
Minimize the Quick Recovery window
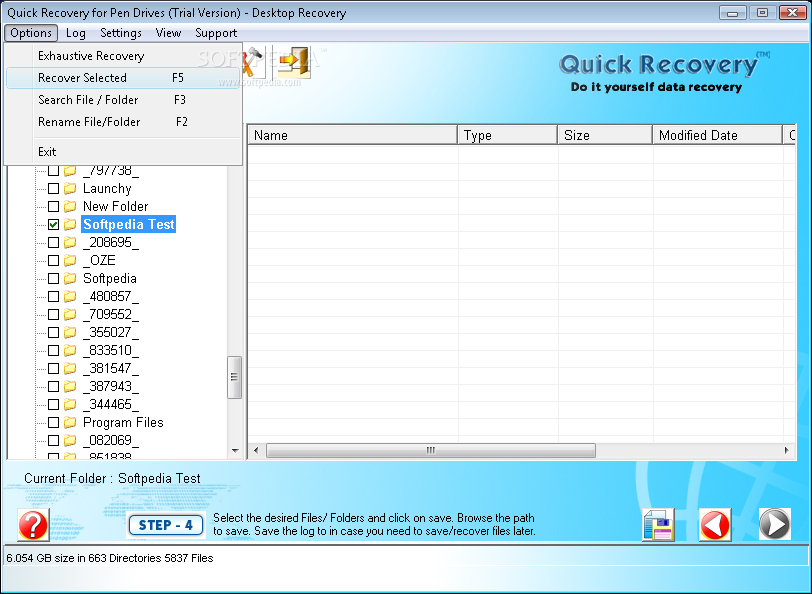(x=733, y=13)
